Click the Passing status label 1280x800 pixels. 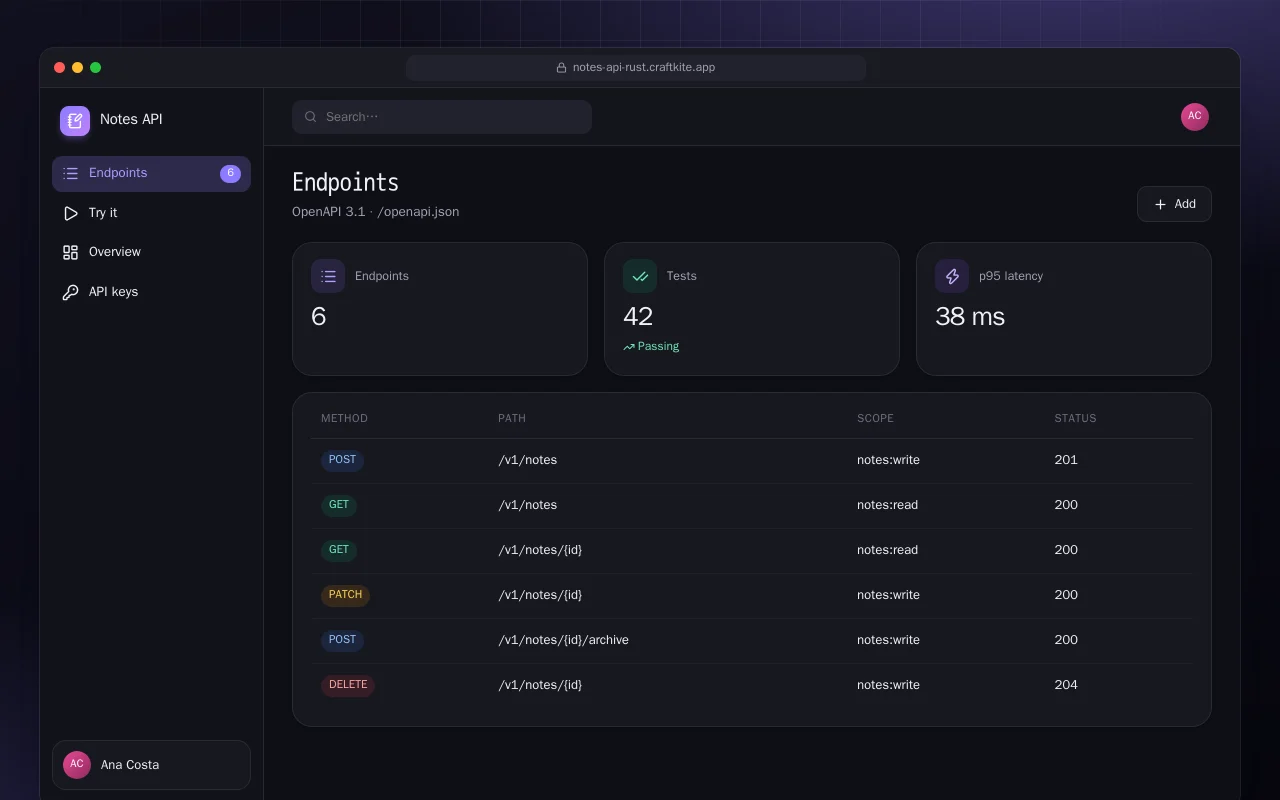click(658, 347)
